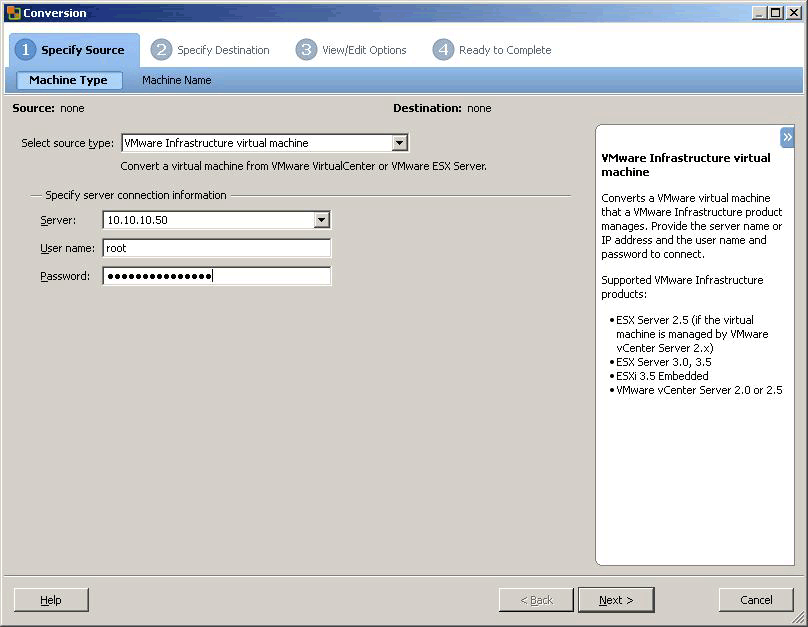Click the Help button
This screenshot has height=627, width=808.
(x=51, y=600)
